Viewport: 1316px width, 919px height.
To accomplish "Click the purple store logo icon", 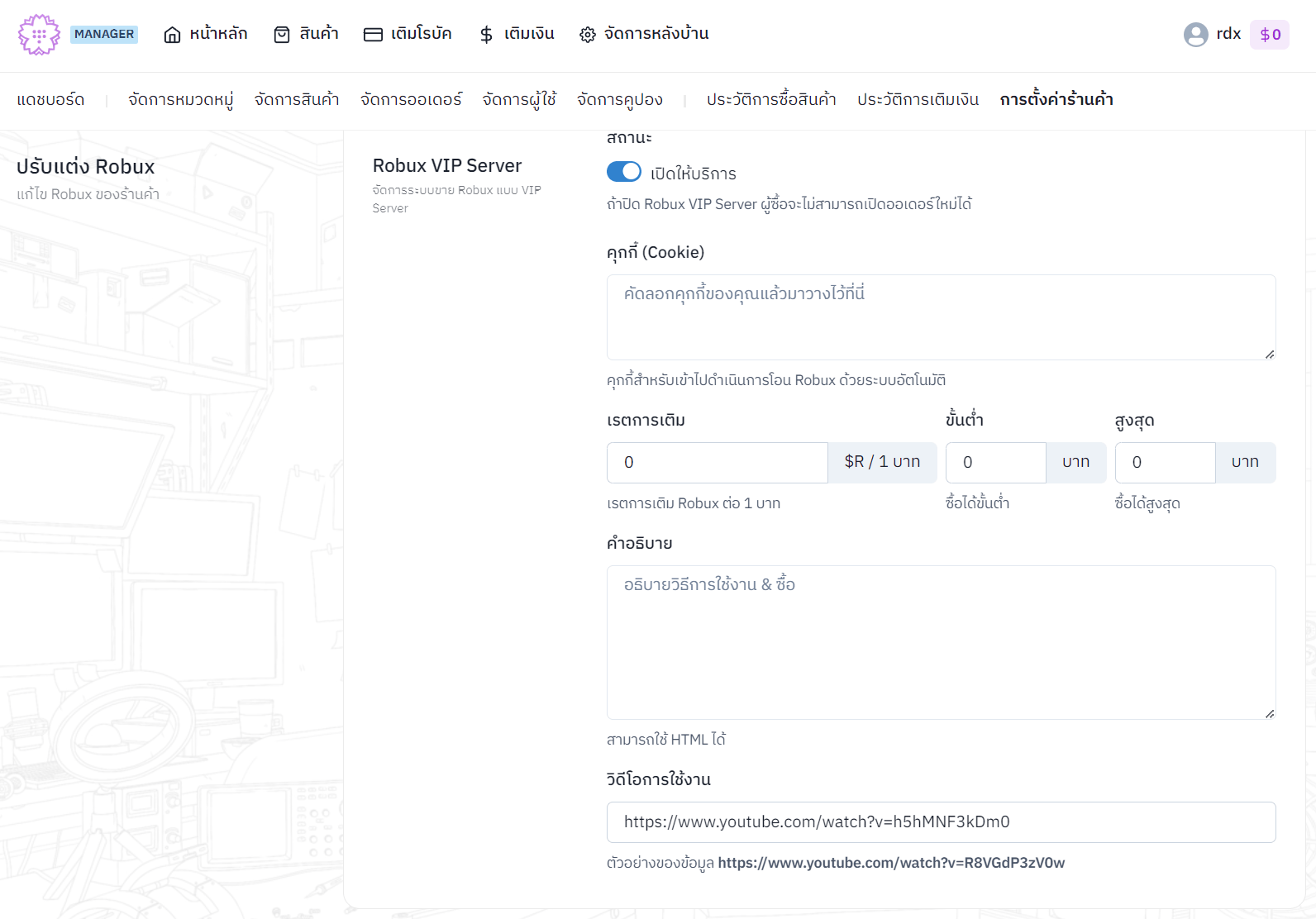I will click(39, 35).
